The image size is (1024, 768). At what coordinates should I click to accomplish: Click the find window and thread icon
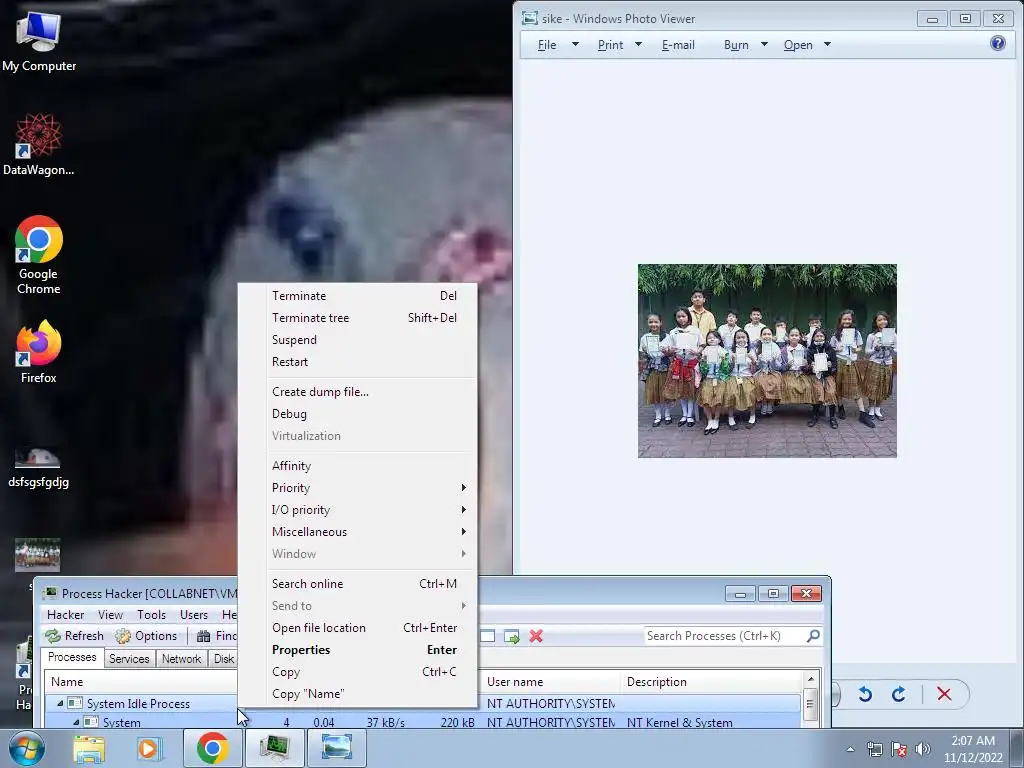[x=511, y=636]
